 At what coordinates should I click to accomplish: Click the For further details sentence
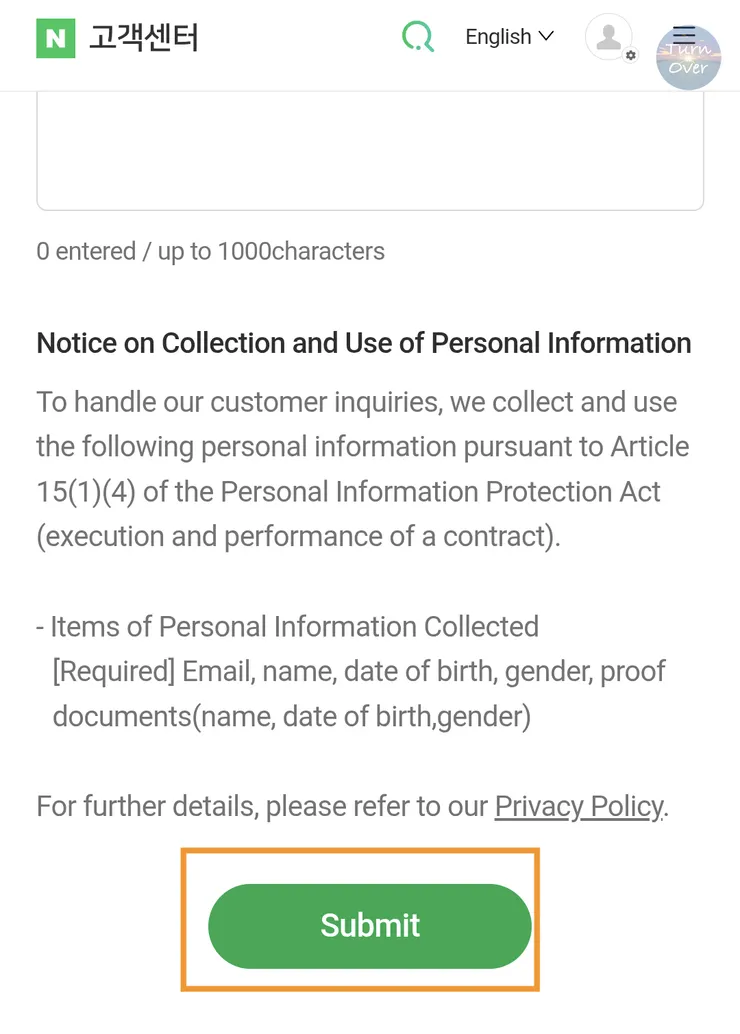click(x=264, y=806)
